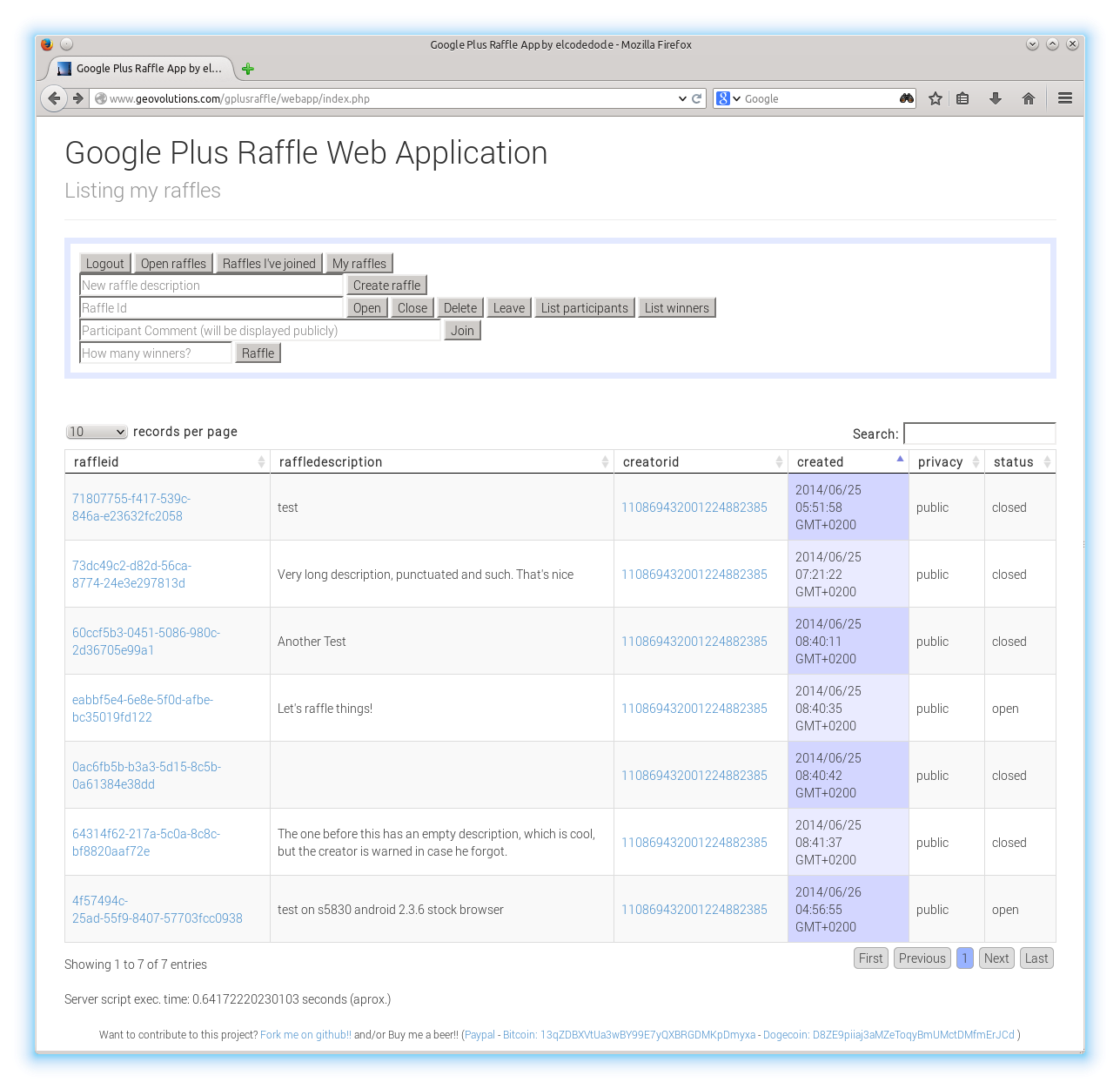Open the Dogecoin donation address link
Image resolution: width=1120 pixels, height=1089 pixels.
(x=889, y=1034)
